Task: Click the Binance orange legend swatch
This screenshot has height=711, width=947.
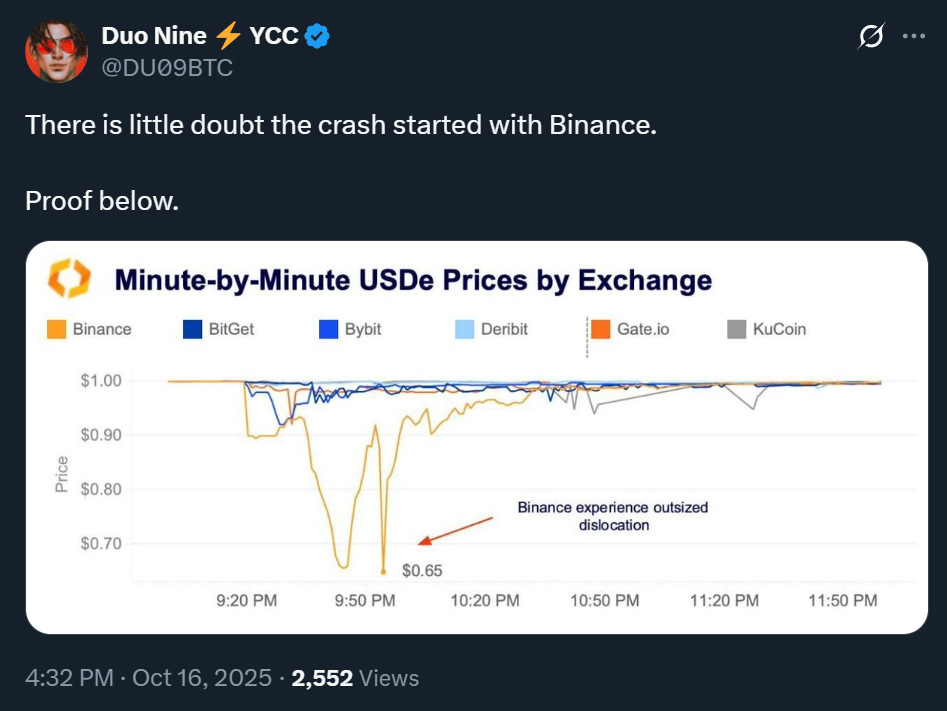Action: pyautogui.click(x=57, y=329)
